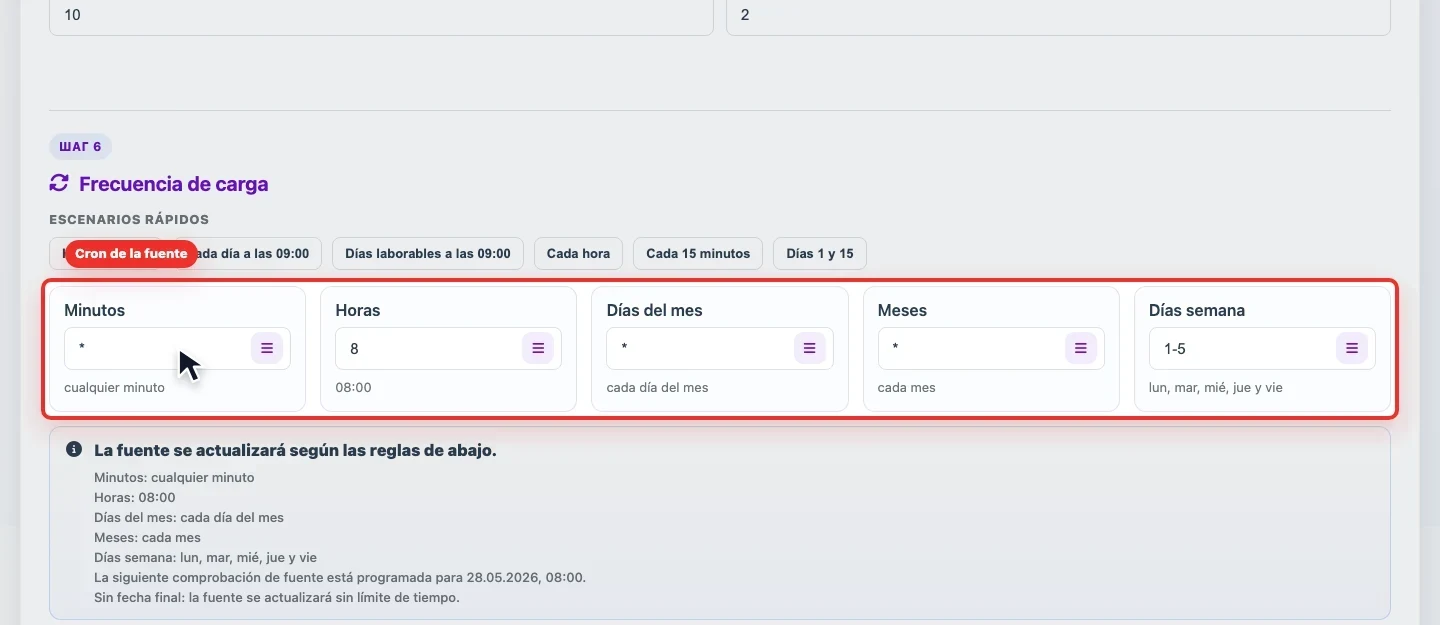Click 'lun, mar, mié, jue y vie' hint under field

(1216, 387)
